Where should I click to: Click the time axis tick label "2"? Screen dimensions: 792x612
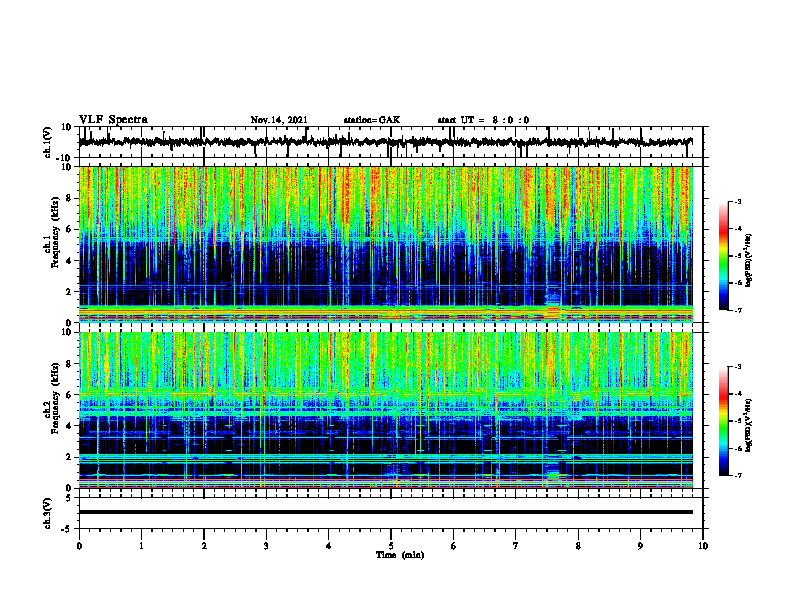(204, 546)
